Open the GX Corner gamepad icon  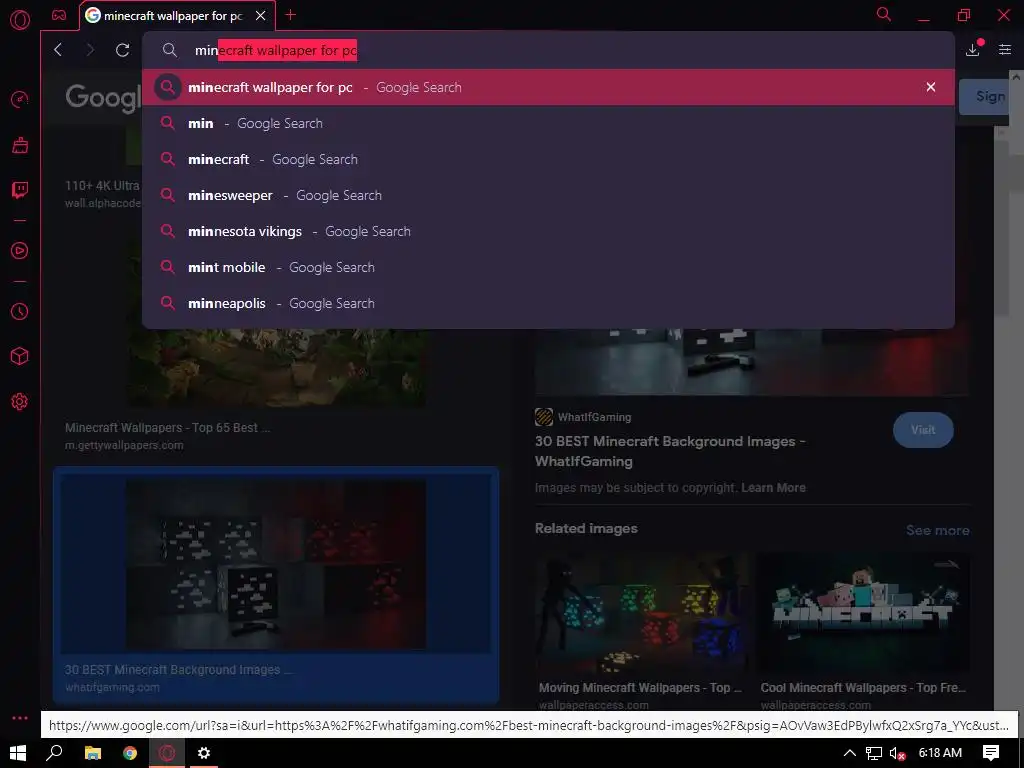coord(59,16)
